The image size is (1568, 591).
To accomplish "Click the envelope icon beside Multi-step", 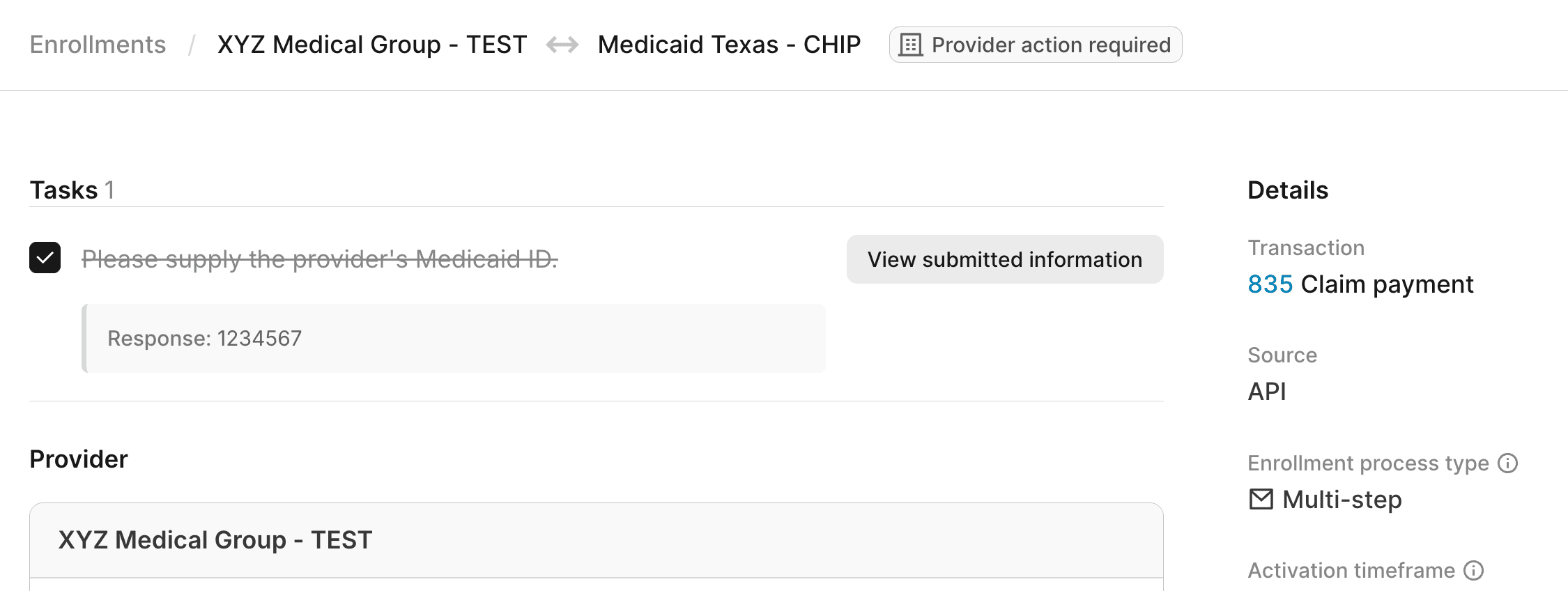I will (x=1261, y=499).
